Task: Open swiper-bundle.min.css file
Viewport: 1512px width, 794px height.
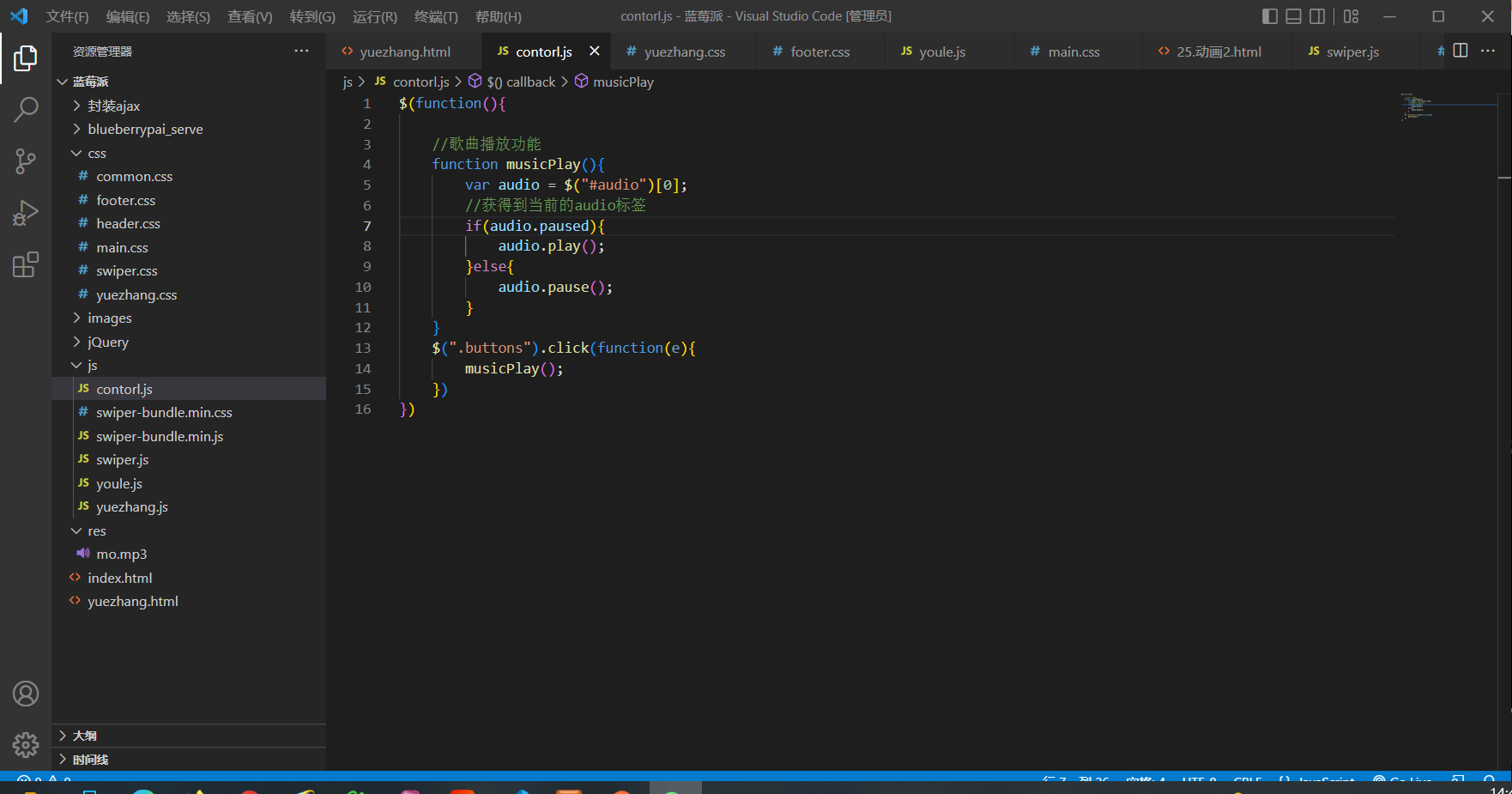Action: [x=189, y=412]
